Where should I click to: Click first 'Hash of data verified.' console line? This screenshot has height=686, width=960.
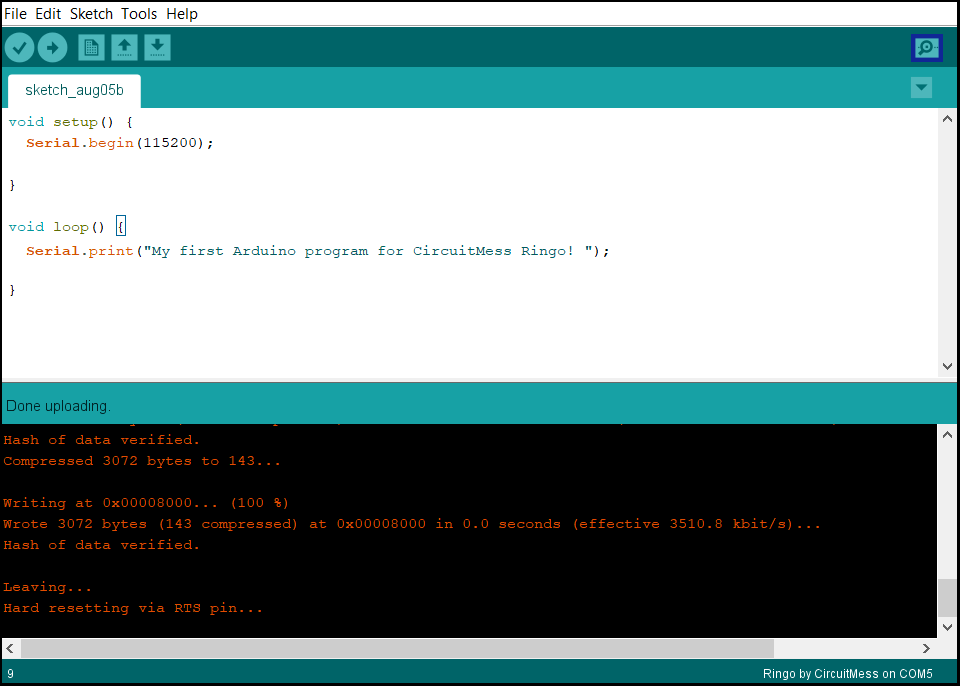[102, 440]
